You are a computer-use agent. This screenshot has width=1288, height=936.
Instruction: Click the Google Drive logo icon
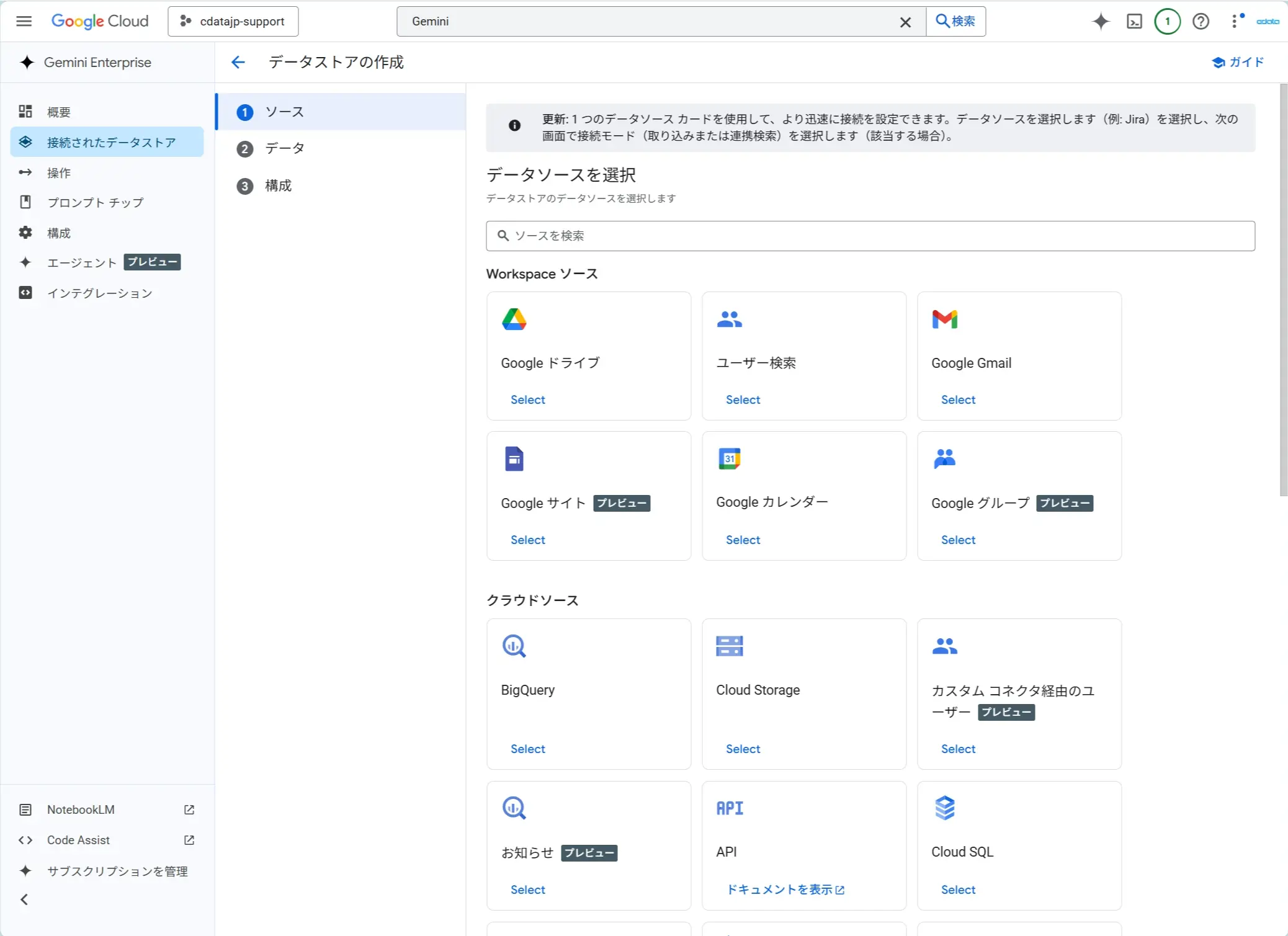[514, 319]
